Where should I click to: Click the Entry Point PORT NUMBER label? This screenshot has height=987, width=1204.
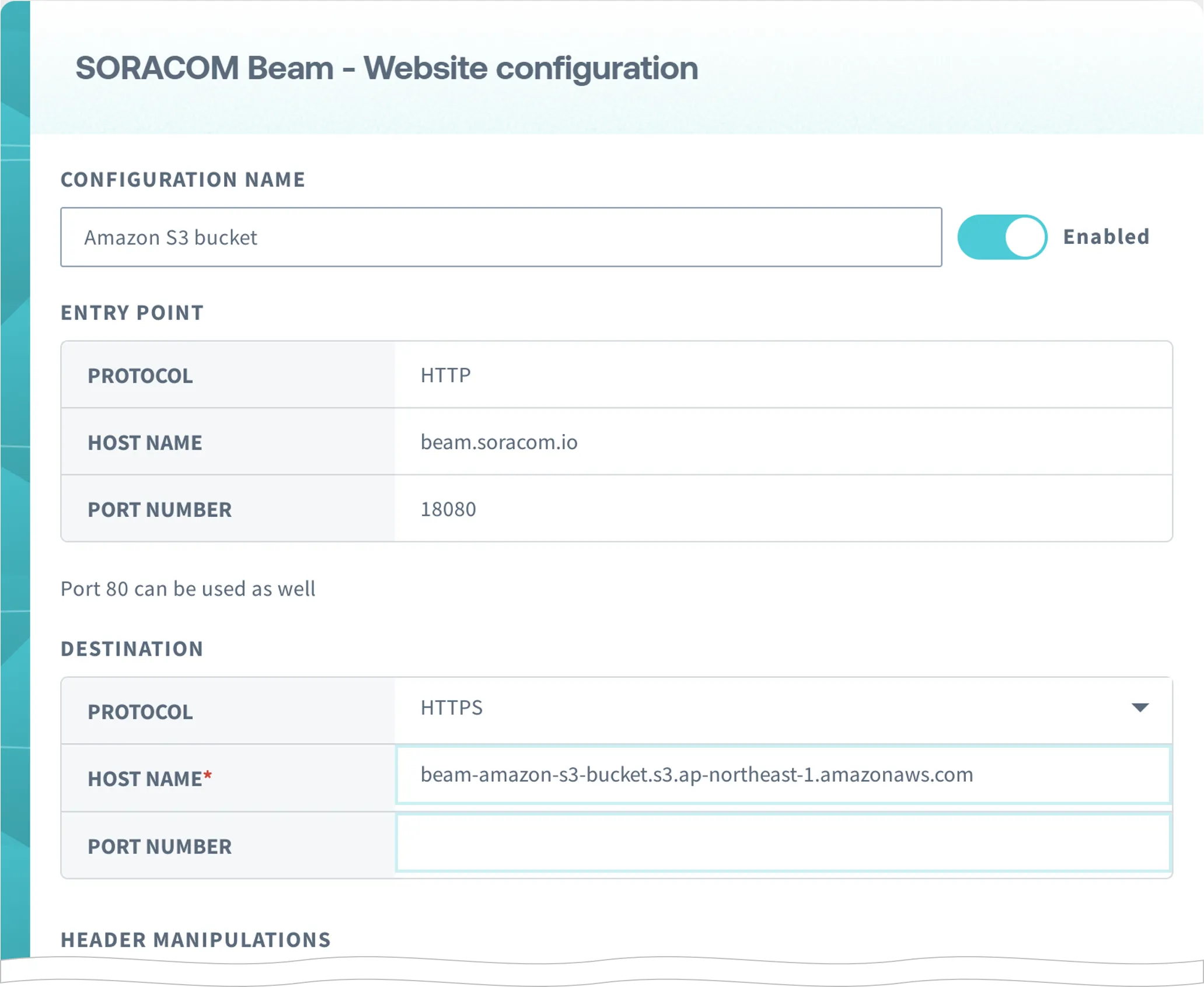[159, 510]
